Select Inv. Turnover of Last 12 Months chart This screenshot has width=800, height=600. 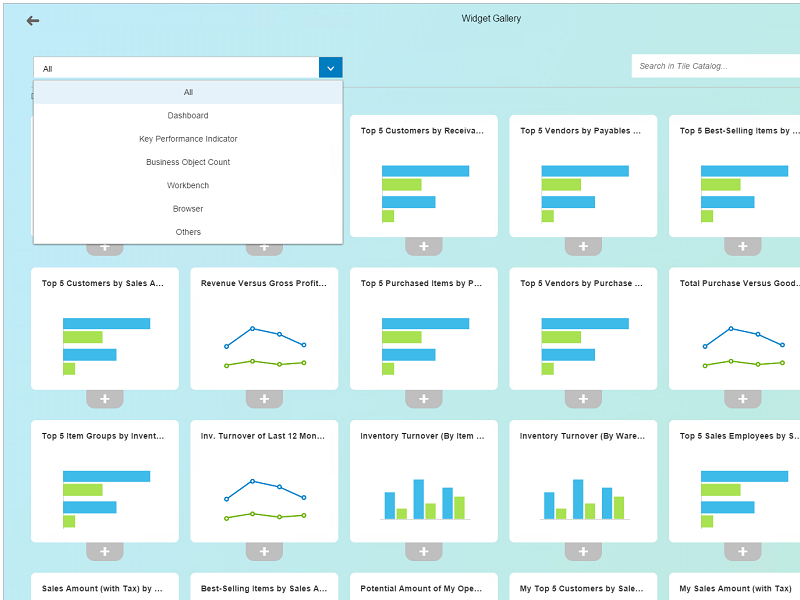coord(264,481)
